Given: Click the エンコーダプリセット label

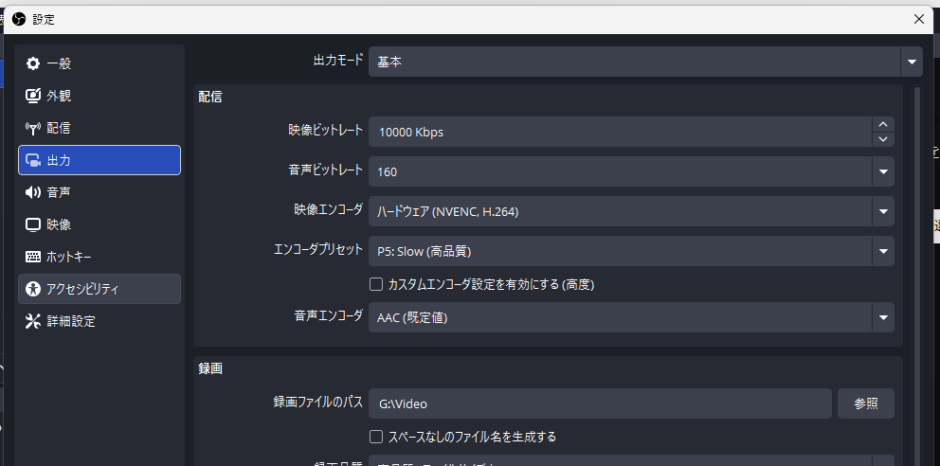Looking at the screenshot, I should click(318, 249).
